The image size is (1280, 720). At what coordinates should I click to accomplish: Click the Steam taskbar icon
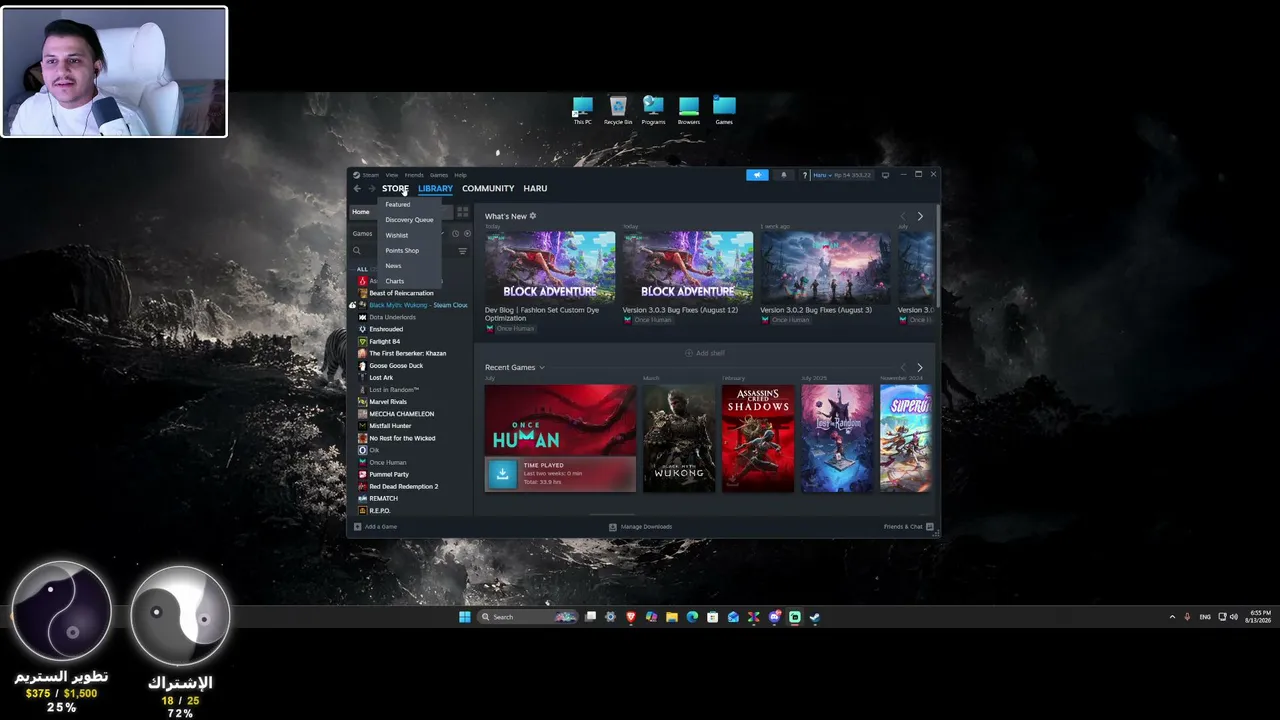pyautogui.click(x=815, y=617)
